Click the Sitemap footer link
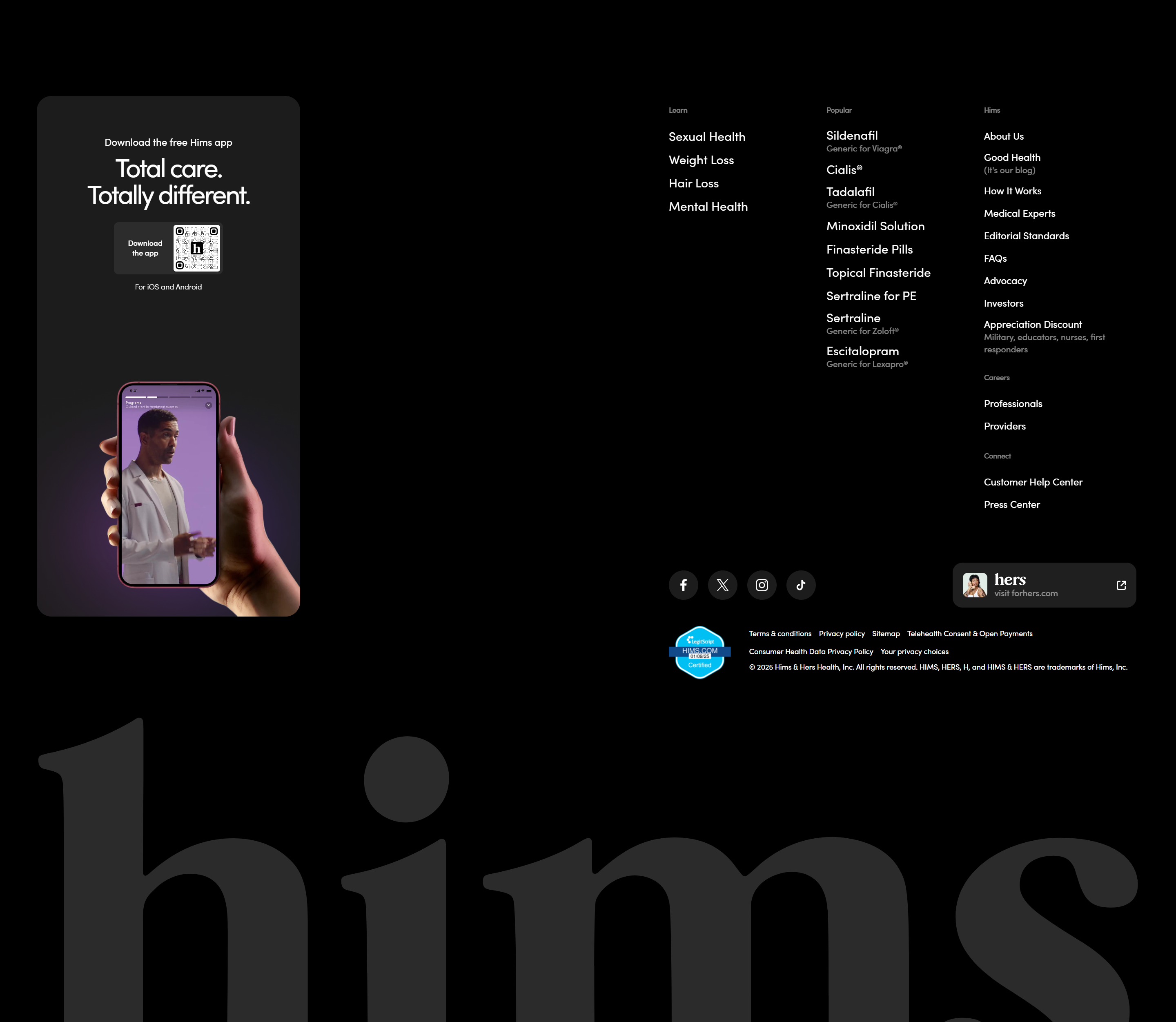 click(886, 634)
